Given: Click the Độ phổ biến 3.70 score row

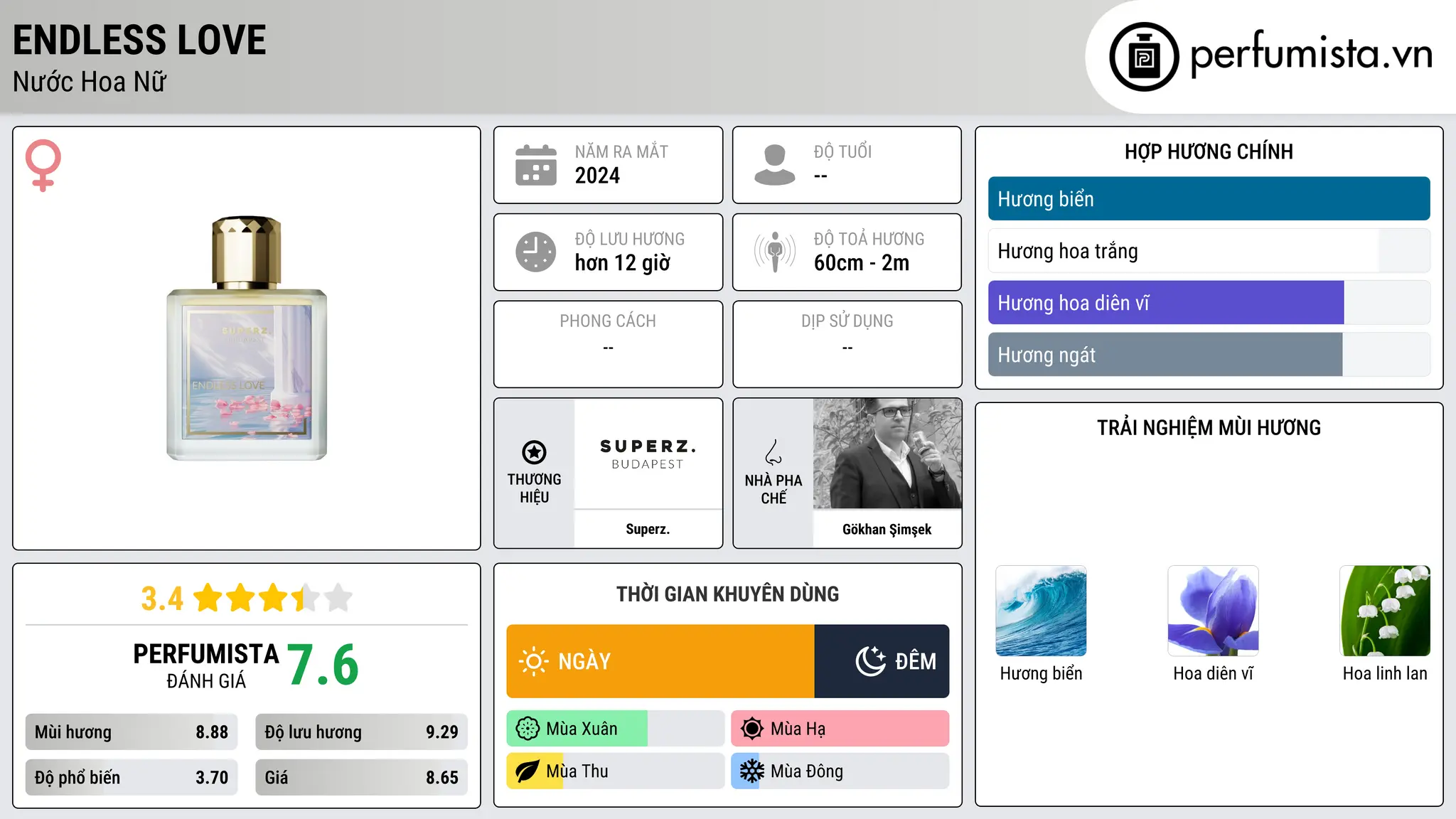Looking at the screenshot, I should click(132, 777).
